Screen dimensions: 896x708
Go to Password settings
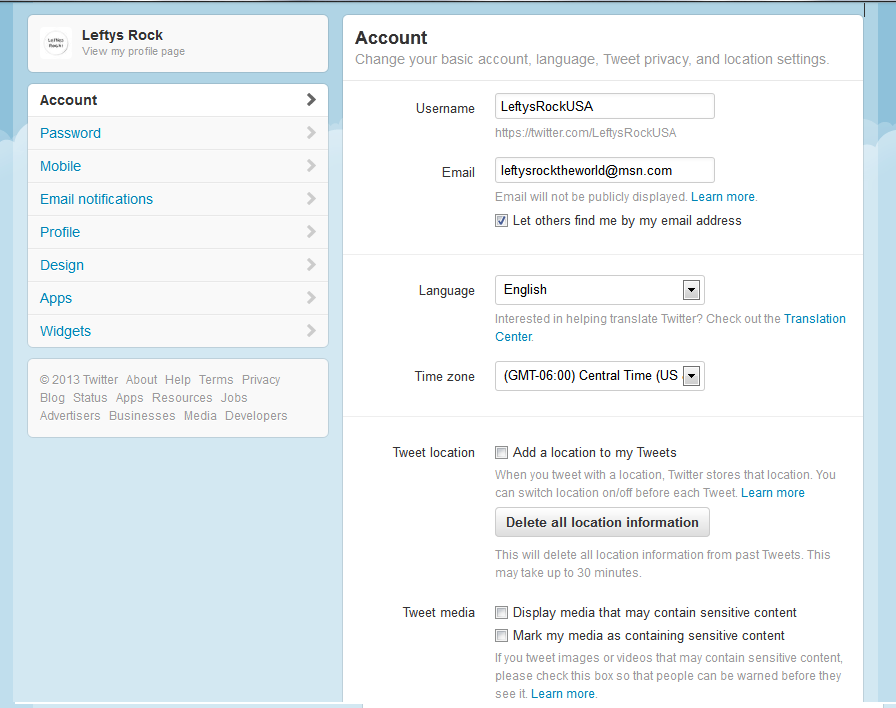pyautogui.click(x=178, y=133)
